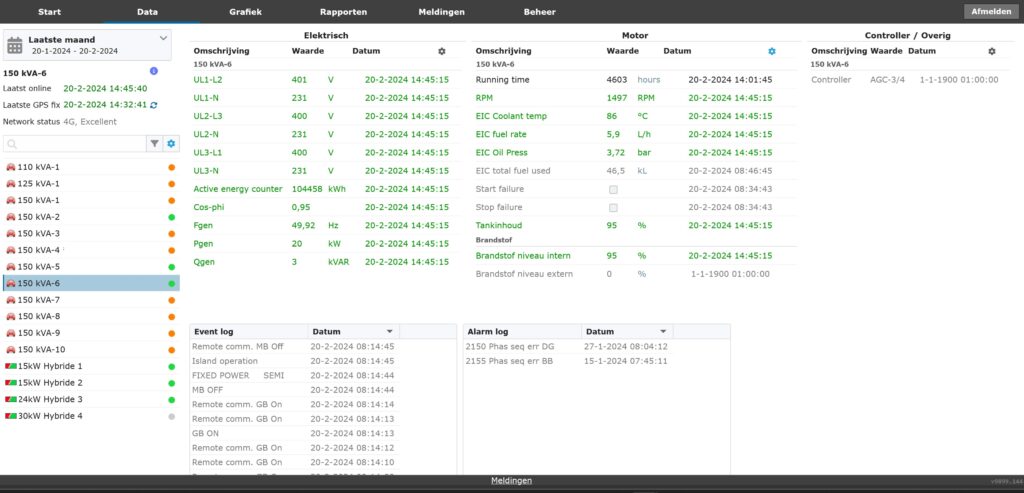Open the Rapporten tab
Image resolution: width=1024 pixels, height=493 pixels.
[x=343, y=12]
